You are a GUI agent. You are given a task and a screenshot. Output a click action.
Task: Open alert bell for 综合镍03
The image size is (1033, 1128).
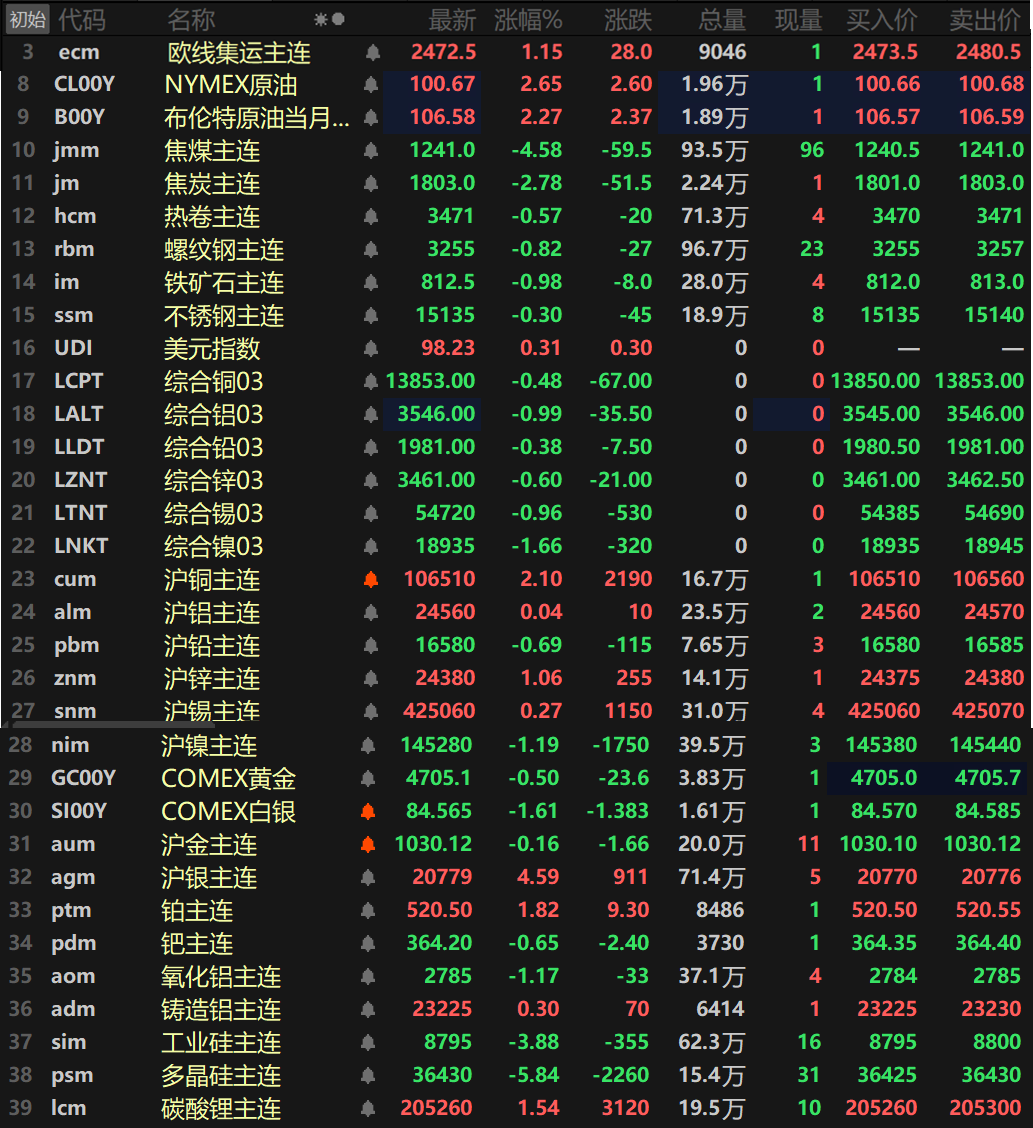pos(370,547)
